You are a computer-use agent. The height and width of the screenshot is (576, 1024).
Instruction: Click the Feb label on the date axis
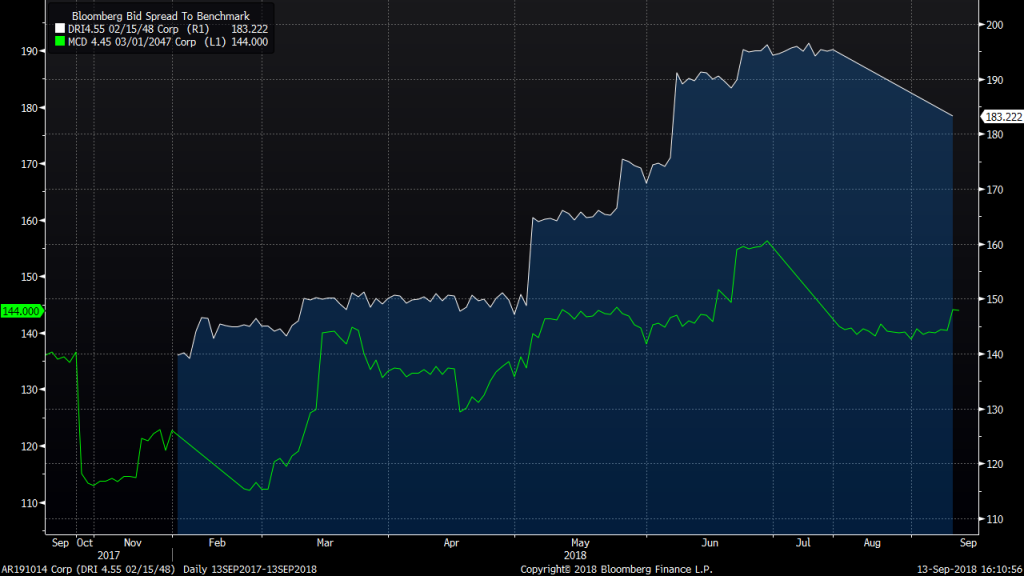pos(217,542)
